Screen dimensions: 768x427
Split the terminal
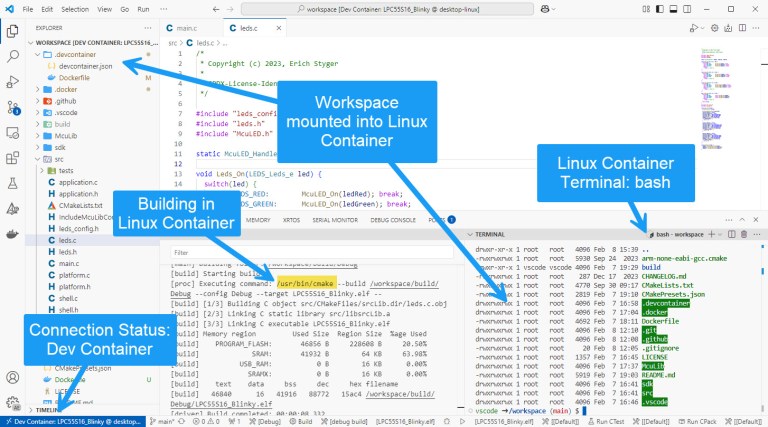pos(732,234)
